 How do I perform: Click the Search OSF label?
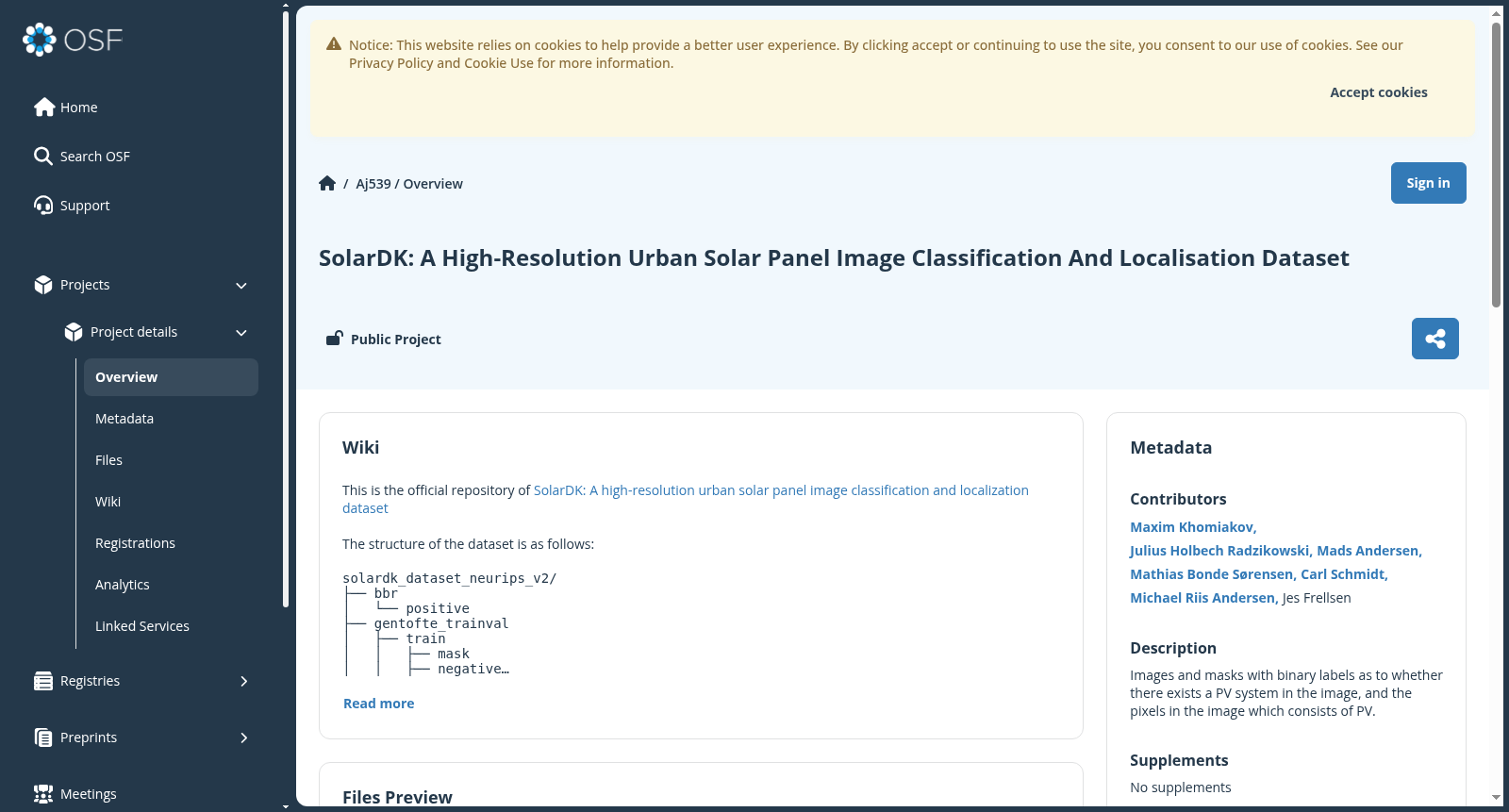pos(95,157)
